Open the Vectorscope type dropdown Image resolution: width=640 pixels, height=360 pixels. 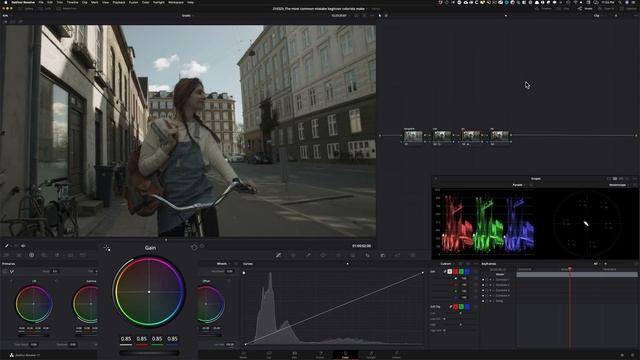click(619, 185)
